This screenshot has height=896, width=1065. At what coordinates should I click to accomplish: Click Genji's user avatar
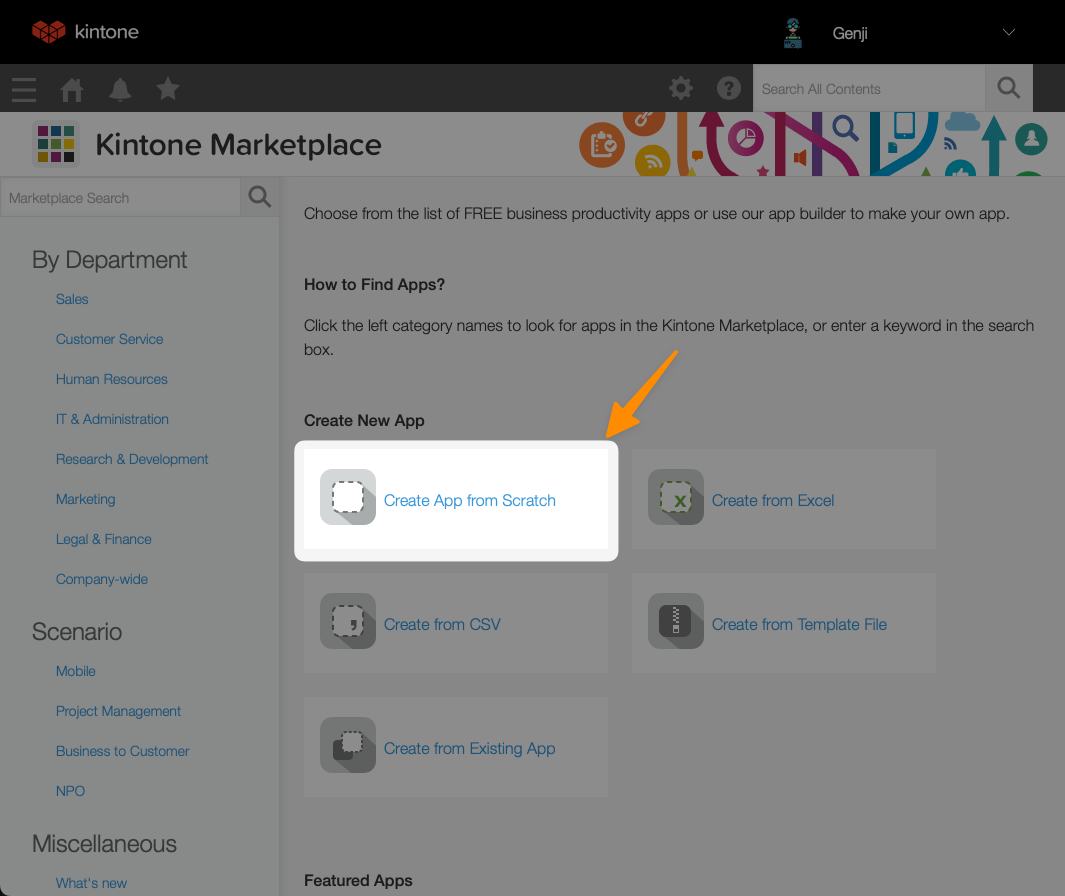coord(793,33)
